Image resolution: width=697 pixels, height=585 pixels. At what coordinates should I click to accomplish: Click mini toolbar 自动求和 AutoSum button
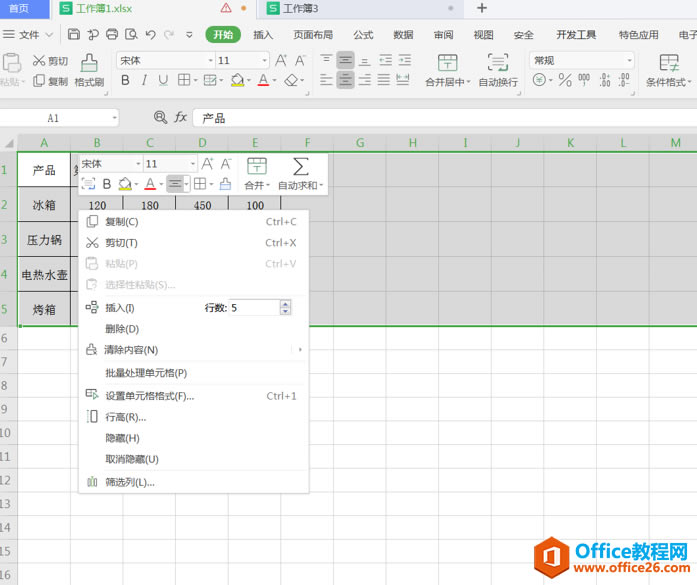[300, 173]
